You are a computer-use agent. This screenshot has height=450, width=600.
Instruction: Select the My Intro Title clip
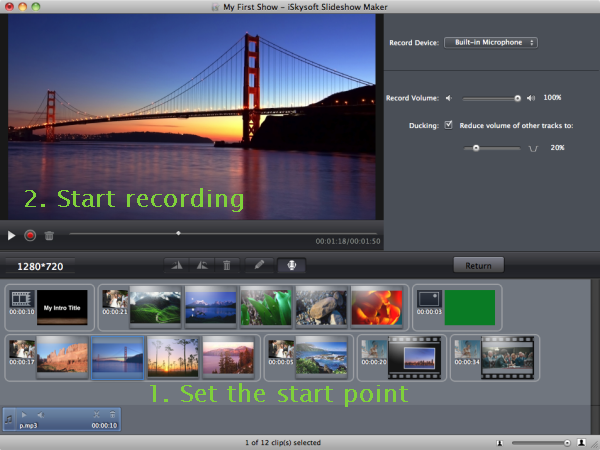pyautogui.click(x=61, y=308)
